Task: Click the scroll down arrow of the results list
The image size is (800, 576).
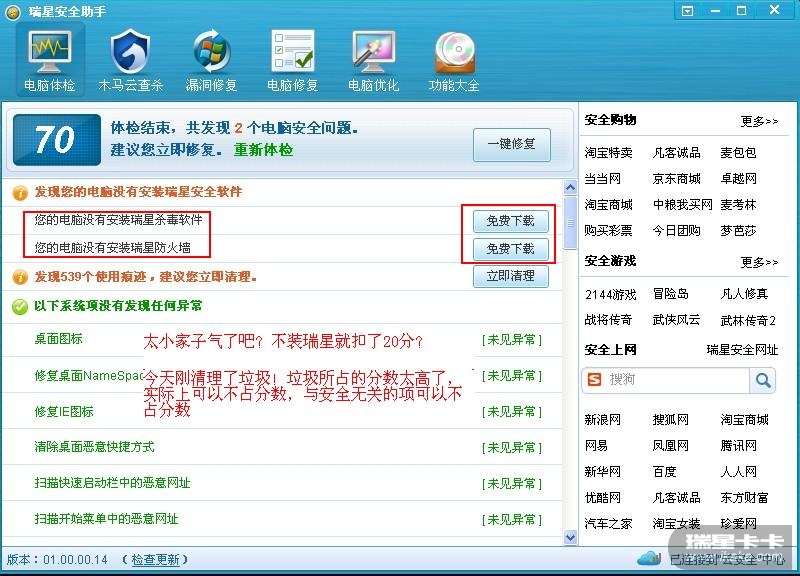Action: 570,537
